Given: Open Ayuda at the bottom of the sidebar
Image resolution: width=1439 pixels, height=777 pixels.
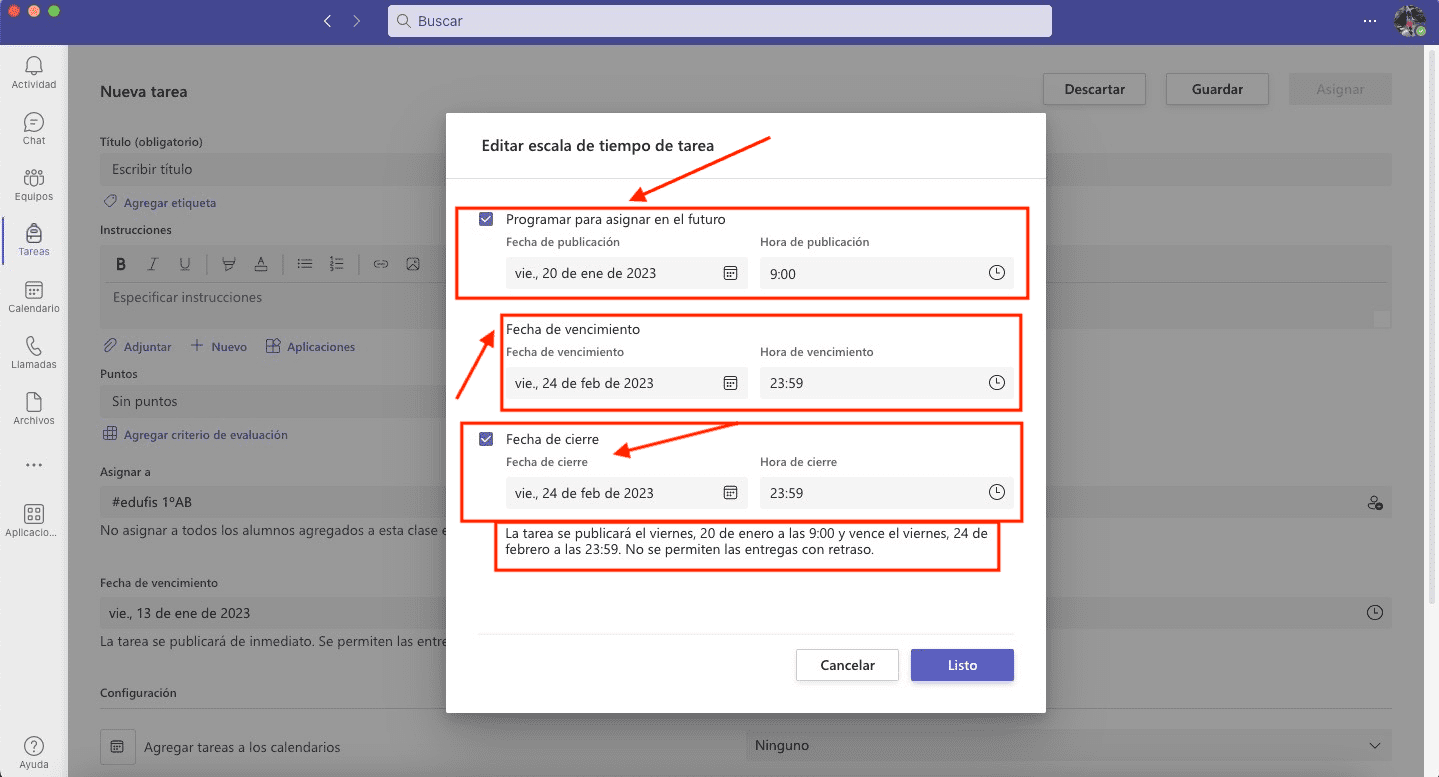Looking at the screenshot, I should pos(34,752).
